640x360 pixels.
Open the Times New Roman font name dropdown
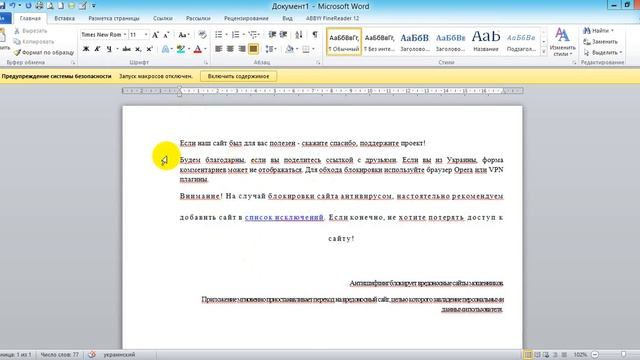(124, 35)
